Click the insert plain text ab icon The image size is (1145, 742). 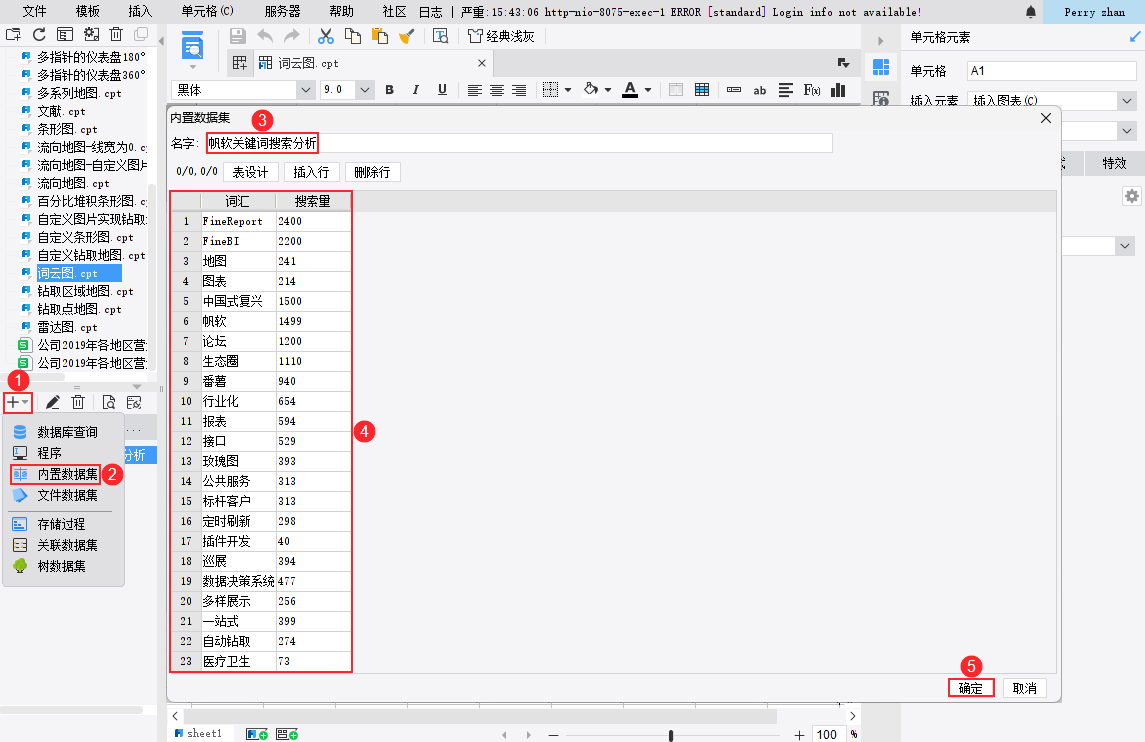[759, 90]
